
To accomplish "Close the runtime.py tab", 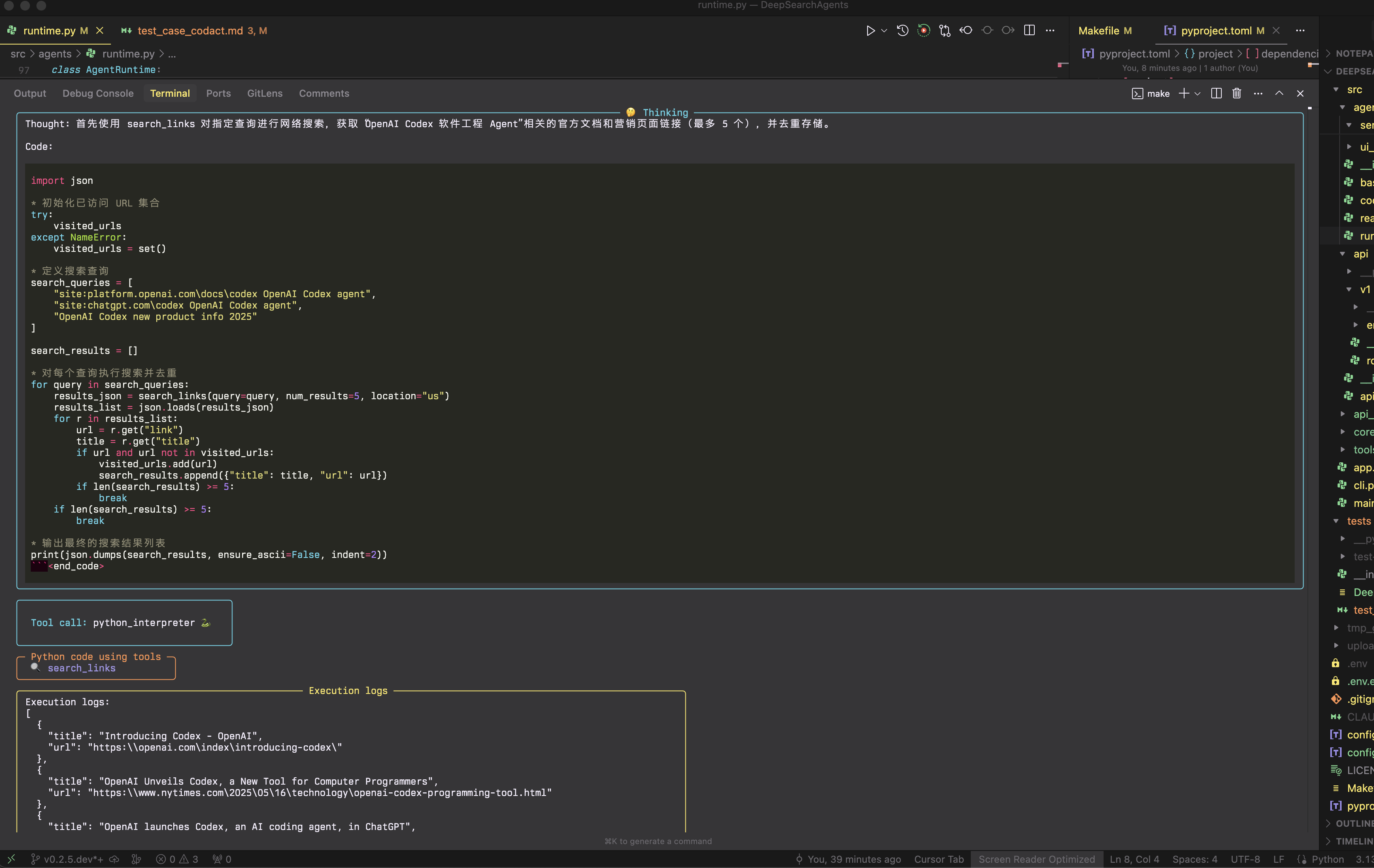I will click(100, 31).
